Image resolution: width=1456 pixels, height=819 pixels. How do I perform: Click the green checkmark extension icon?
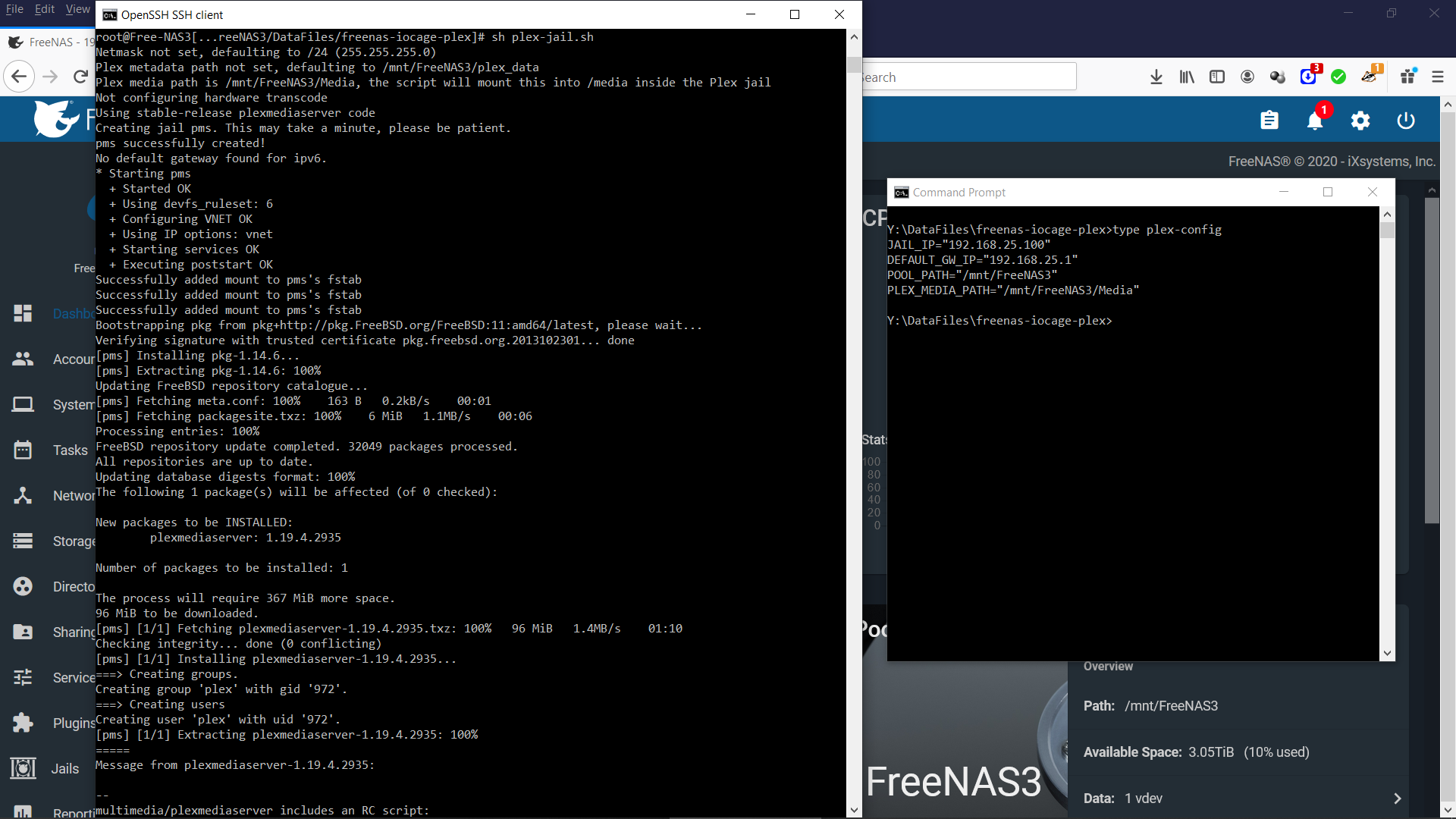1338,77
